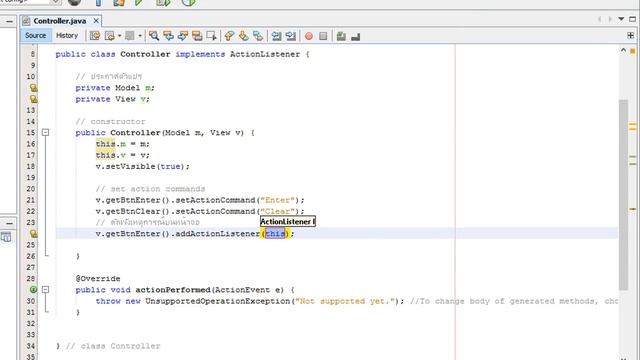Click the hint bulb beside 'private View v'
The image size is (640, 360).
pos(33,99)
